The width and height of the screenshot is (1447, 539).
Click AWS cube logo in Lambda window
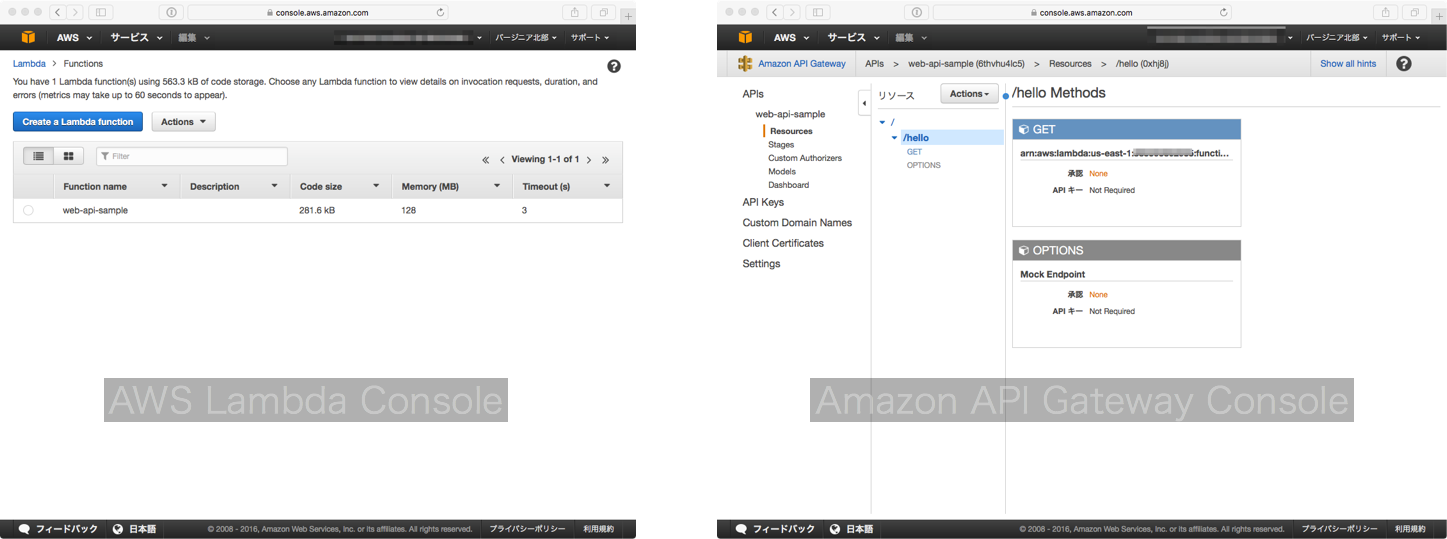[28, 37]
